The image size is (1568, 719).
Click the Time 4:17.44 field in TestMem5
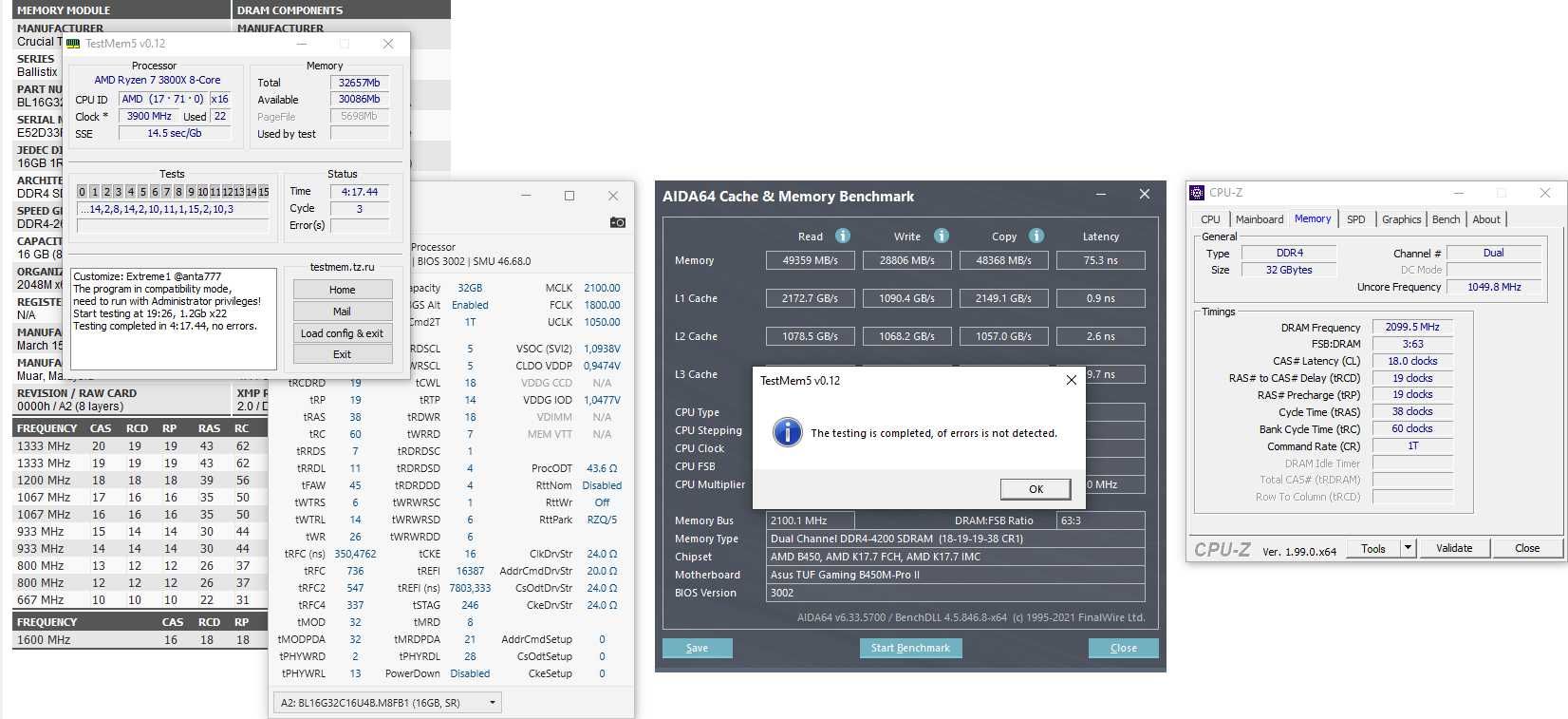pos(359,192)
